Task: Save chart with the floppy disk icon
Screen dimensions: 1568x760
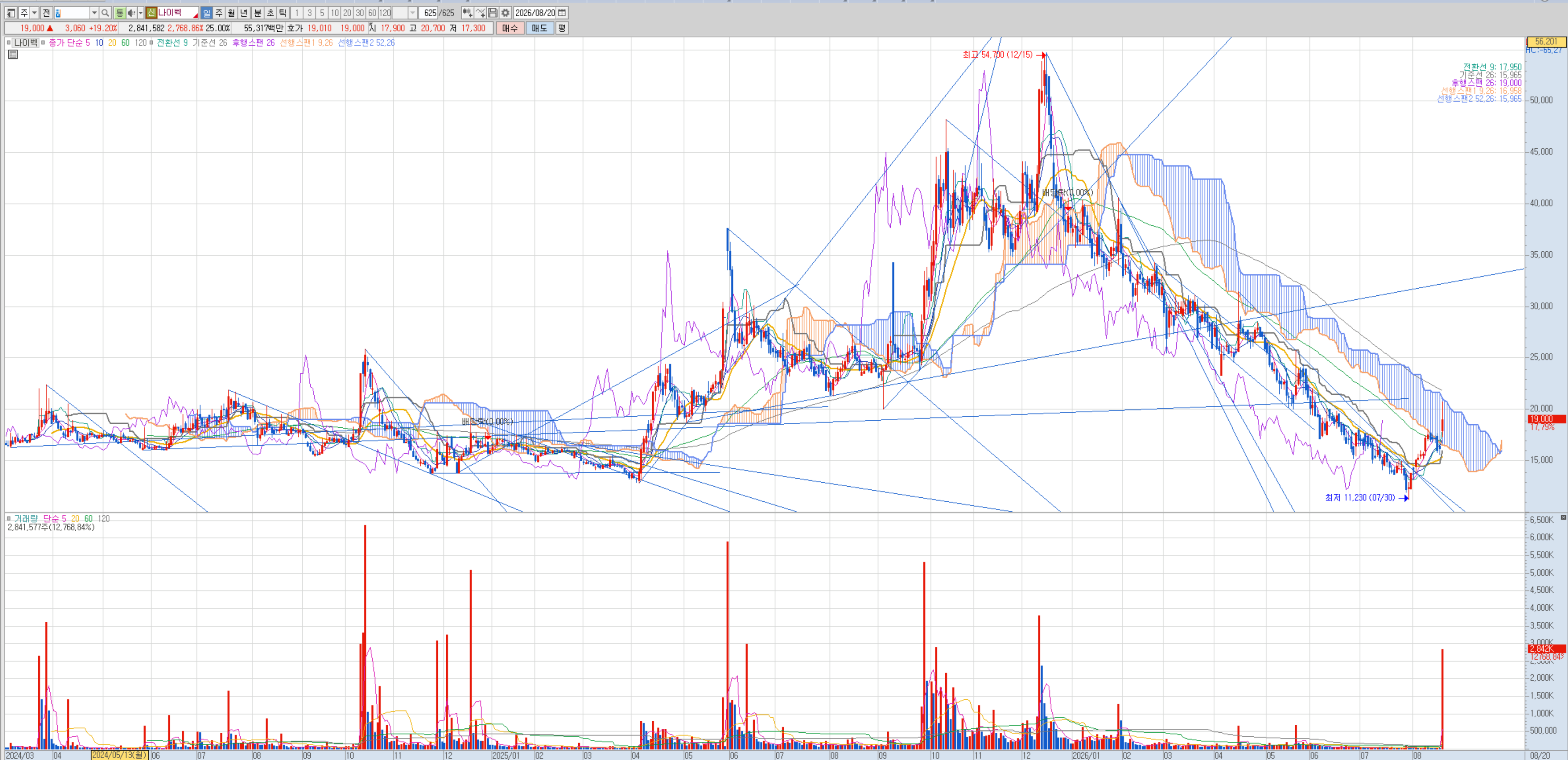Action: coord(492,13)
